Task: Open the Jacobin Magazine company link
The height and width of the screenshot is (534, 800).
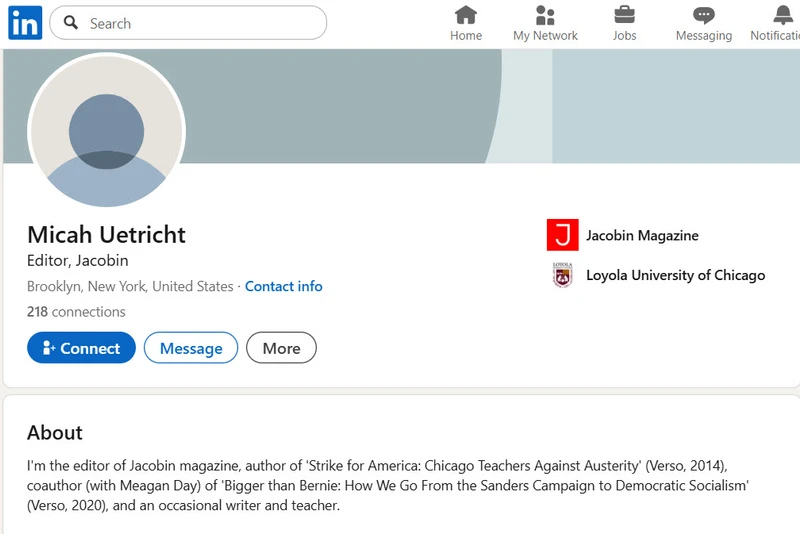Action: [x=642, y=236]
